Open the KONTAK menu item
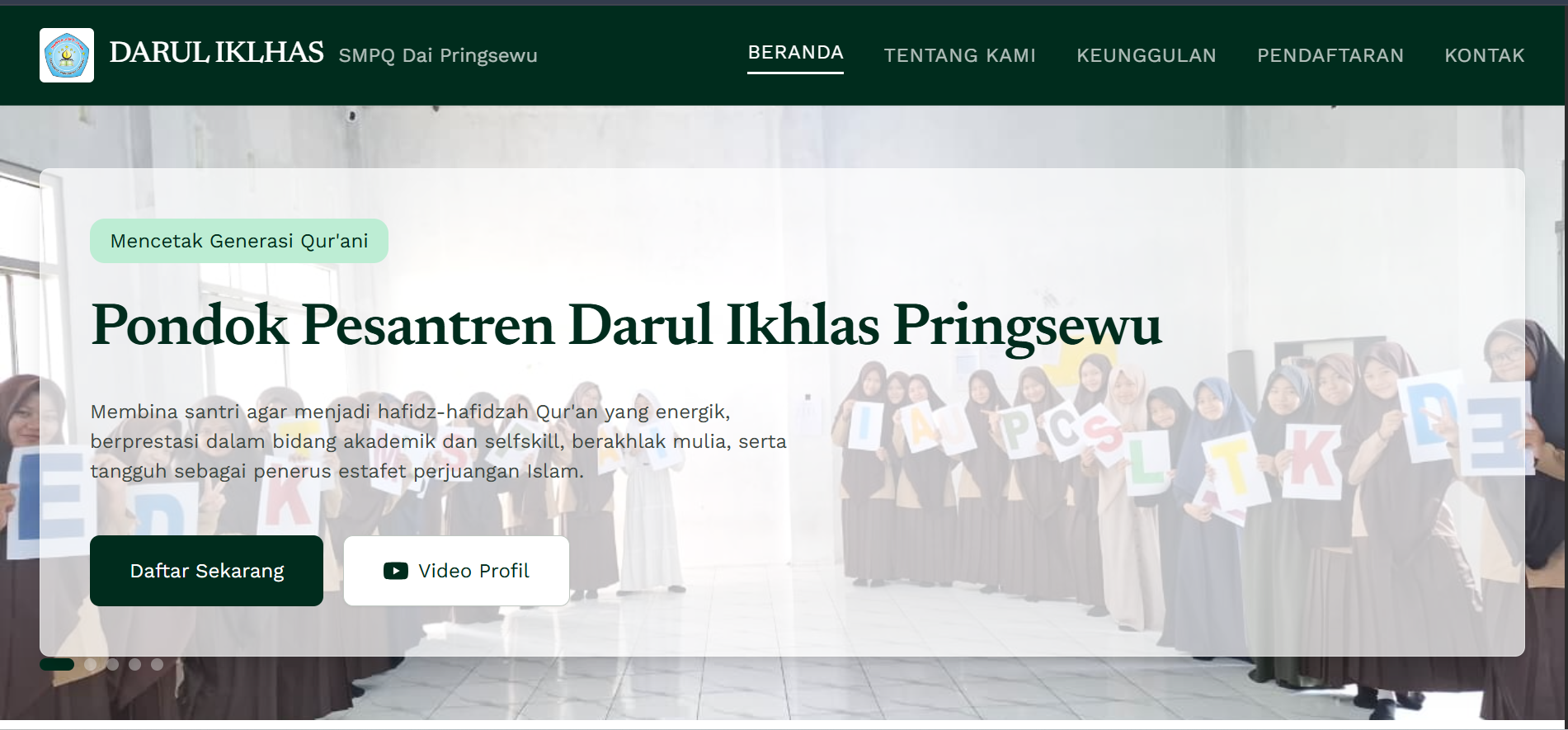 point(1484,55)
